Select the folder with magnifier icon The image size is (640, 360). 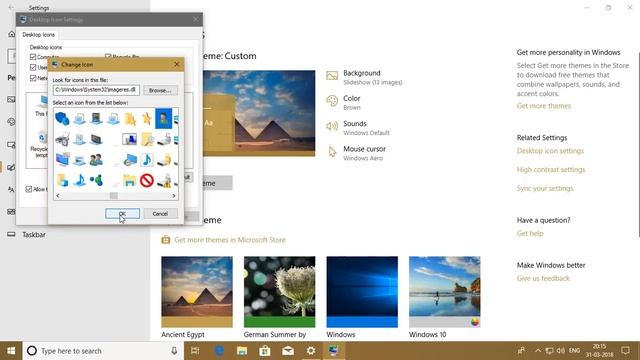[147, 139]
